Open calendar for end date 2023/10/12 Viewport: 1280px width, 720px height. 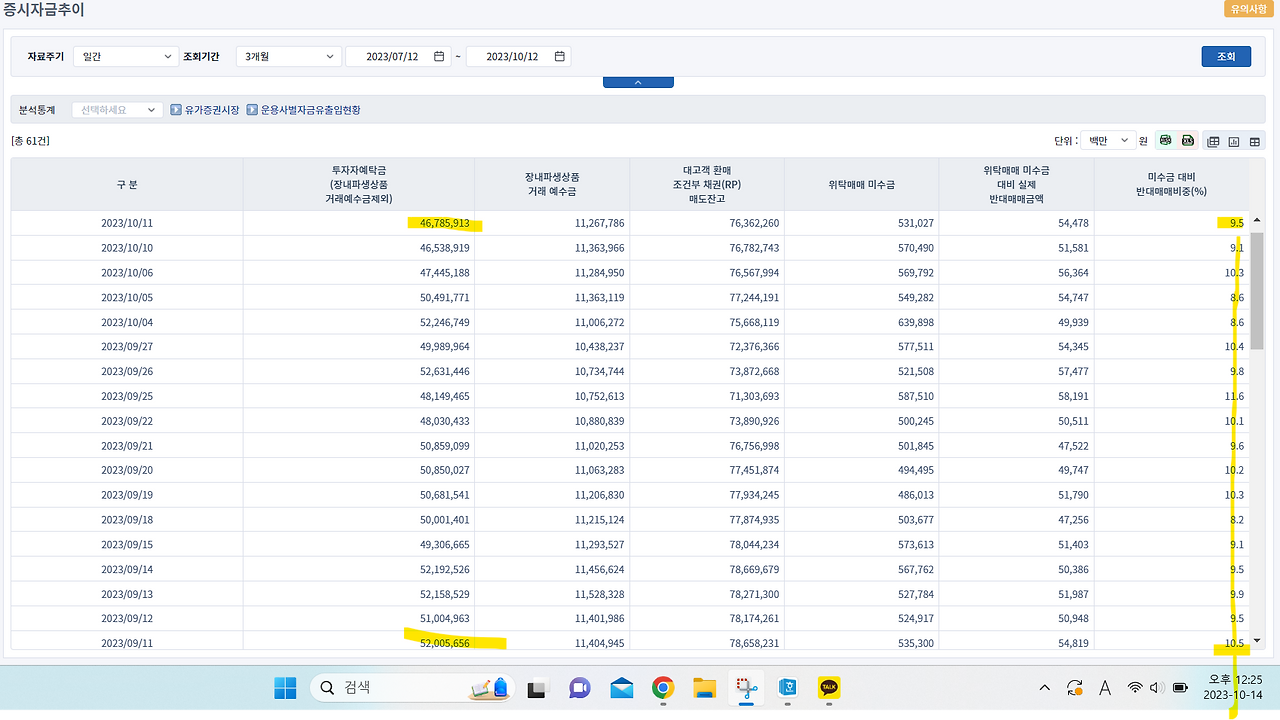click(560, 57)
